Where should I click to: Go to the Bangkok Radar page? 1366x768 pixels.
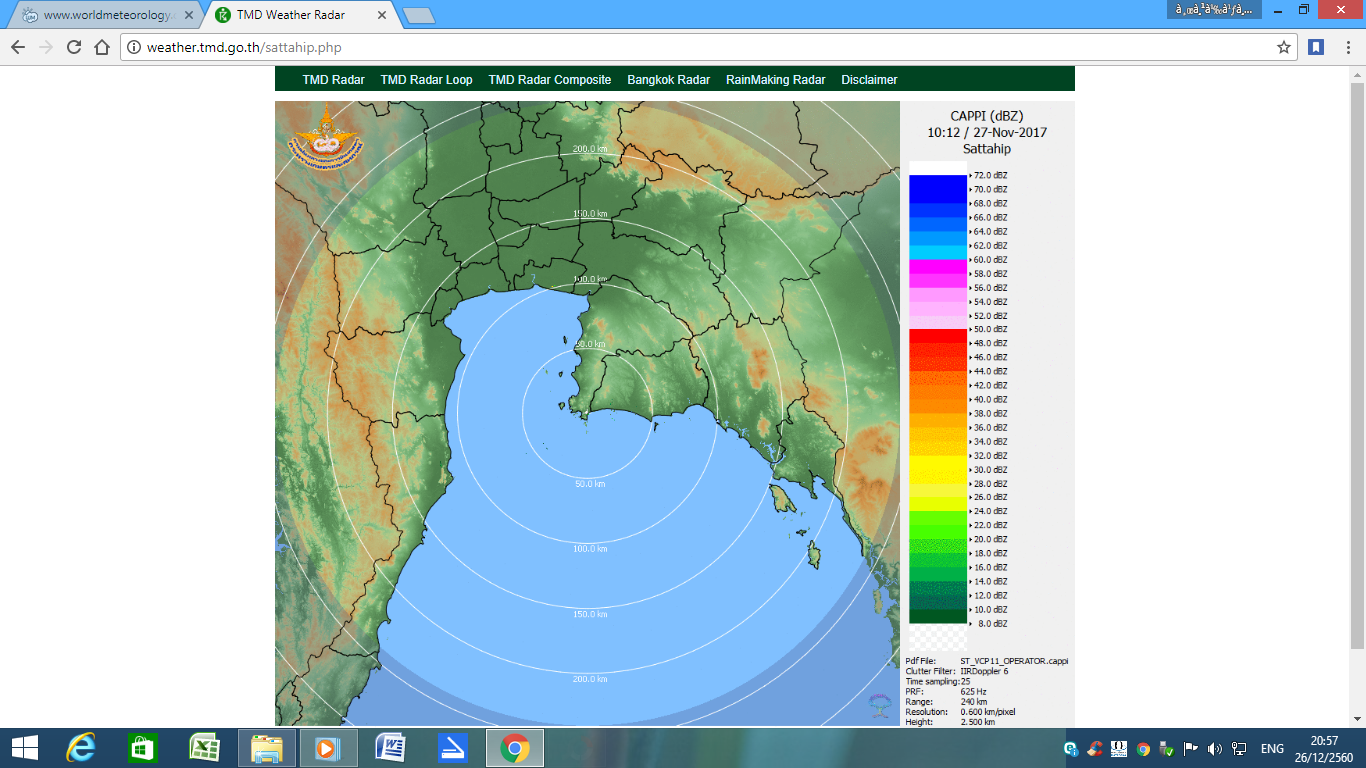[x=668, y=80]
